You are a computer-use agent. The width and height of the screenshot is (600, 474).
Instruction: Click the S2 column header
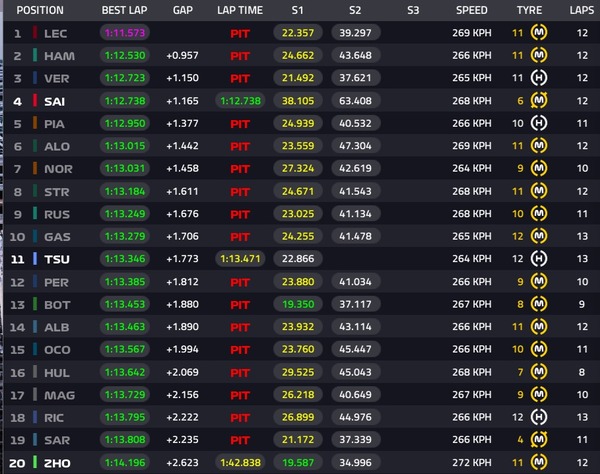pyautogui.click(x=355, y=10)
